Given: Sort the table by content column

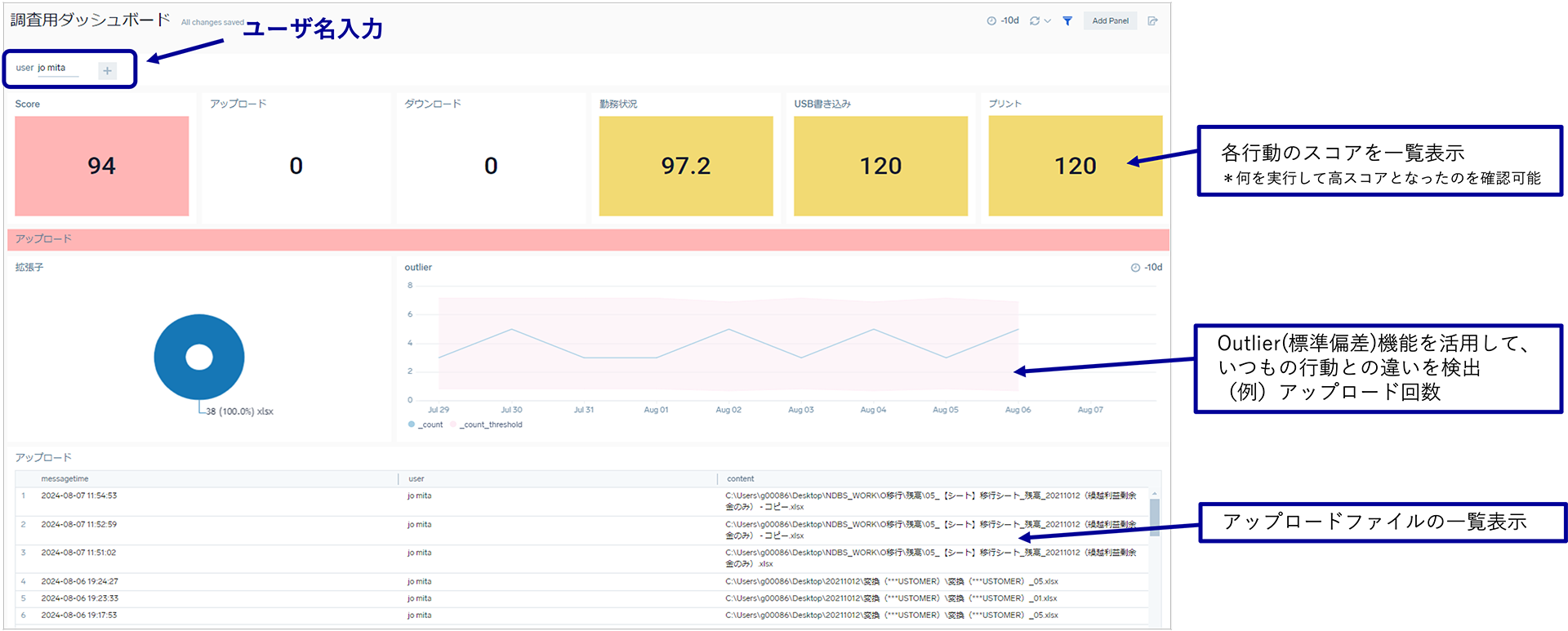Looking at the screenshot, I should [741, 479].
